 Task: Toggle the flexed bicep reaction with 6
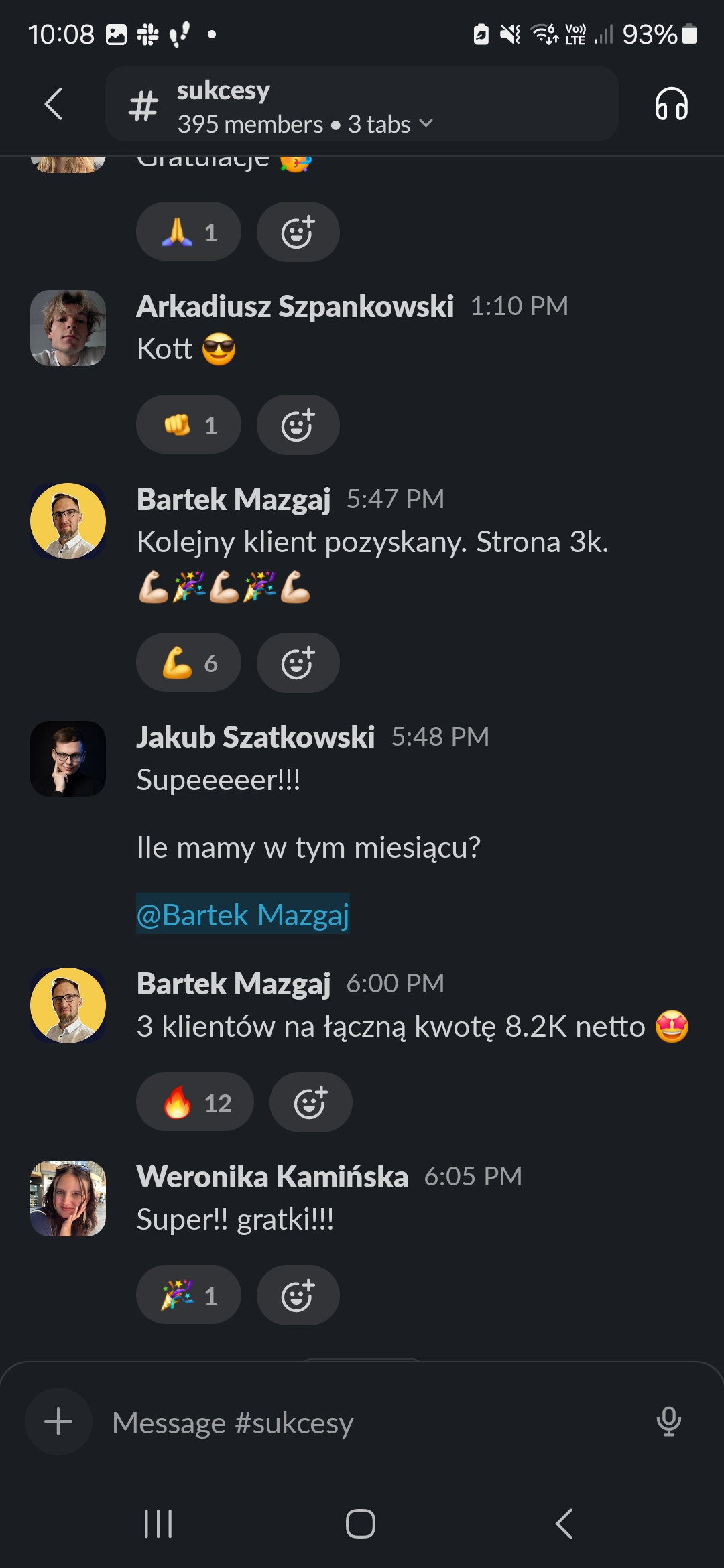pos(188,663)
